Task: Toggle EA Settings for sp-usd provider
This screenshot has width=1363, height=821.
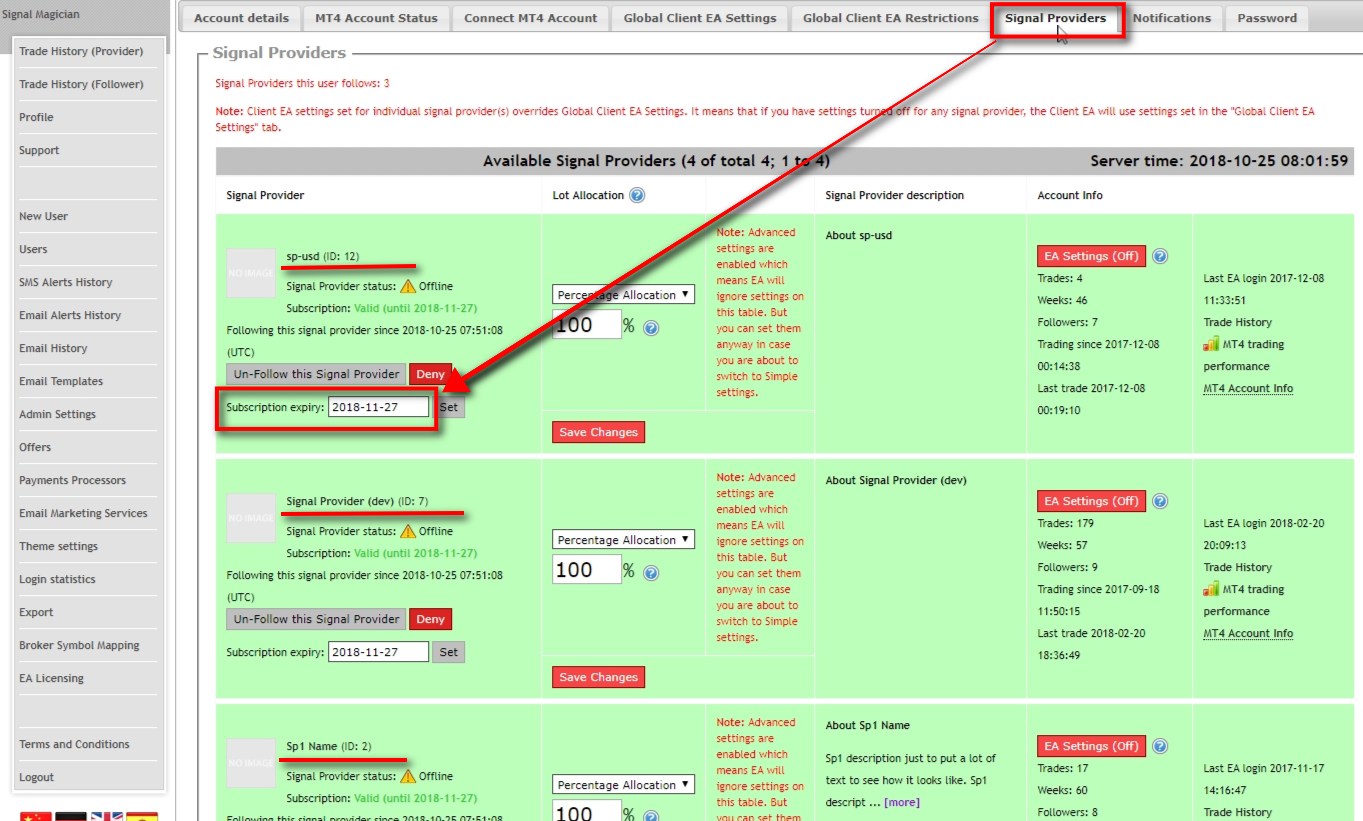Action: tap(1090, 255)
